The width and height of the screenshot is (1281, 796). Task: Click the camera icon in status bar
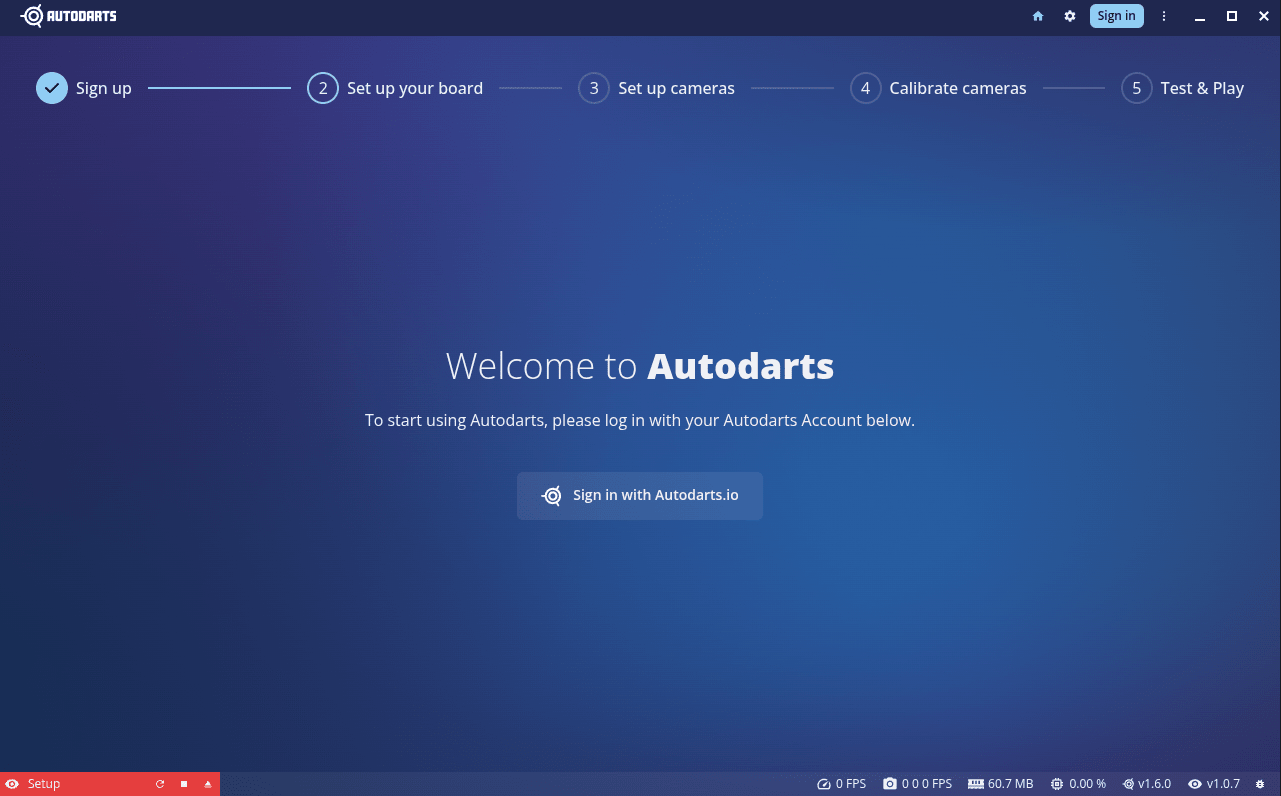click(x=890, y=784)
